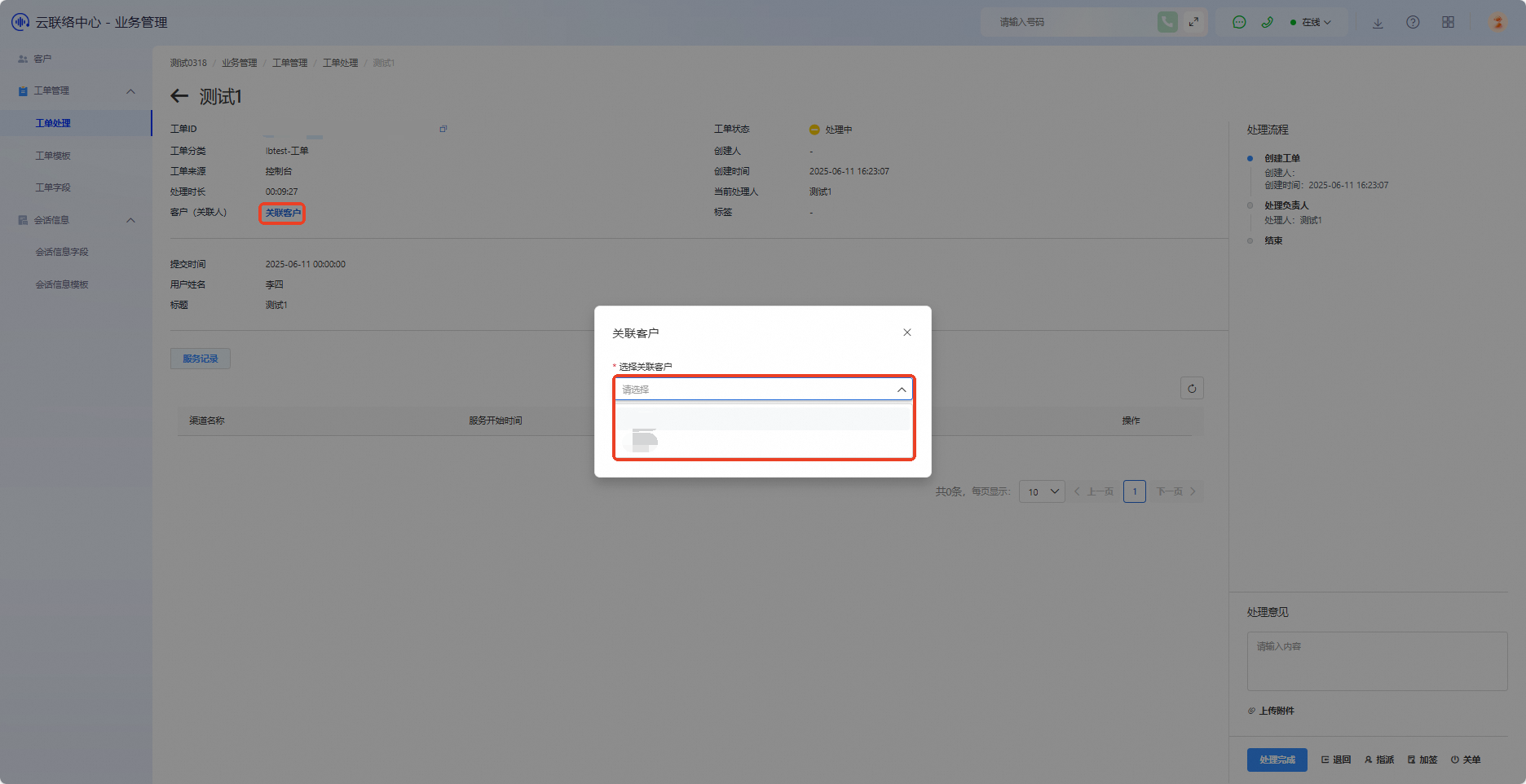The height and width of the screenshot is (784, 1526).
Task: Click the 关联客户 link
Action: point(283,213)
